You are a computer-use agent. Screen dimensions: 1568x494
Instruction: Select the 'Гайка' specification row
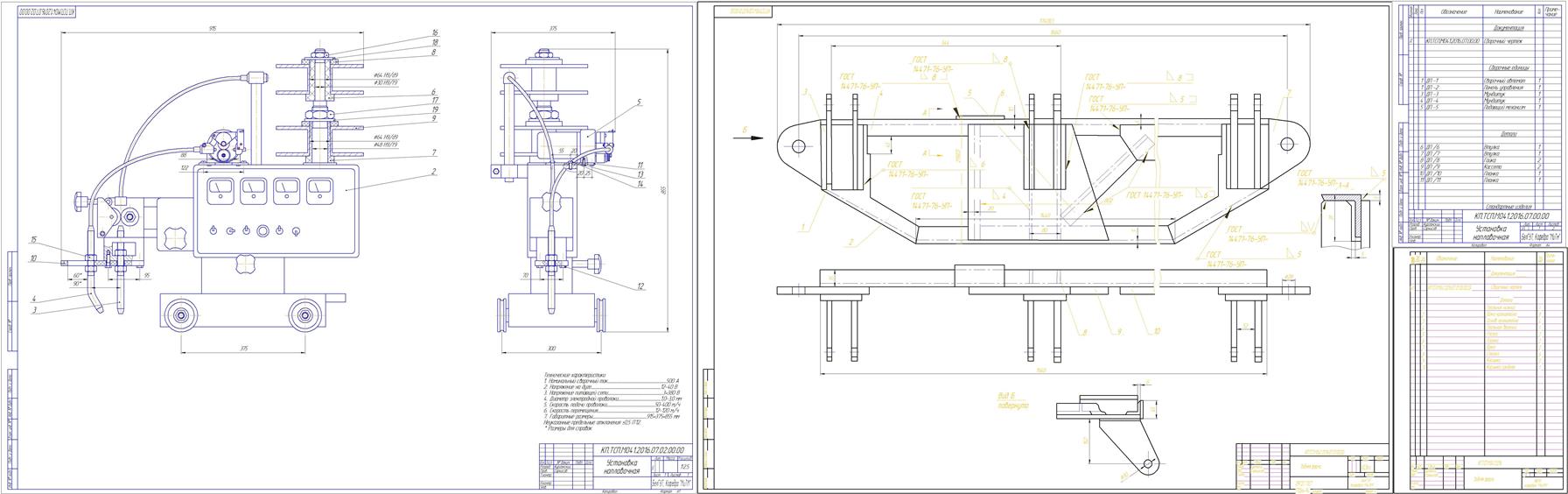(1491, 160)
